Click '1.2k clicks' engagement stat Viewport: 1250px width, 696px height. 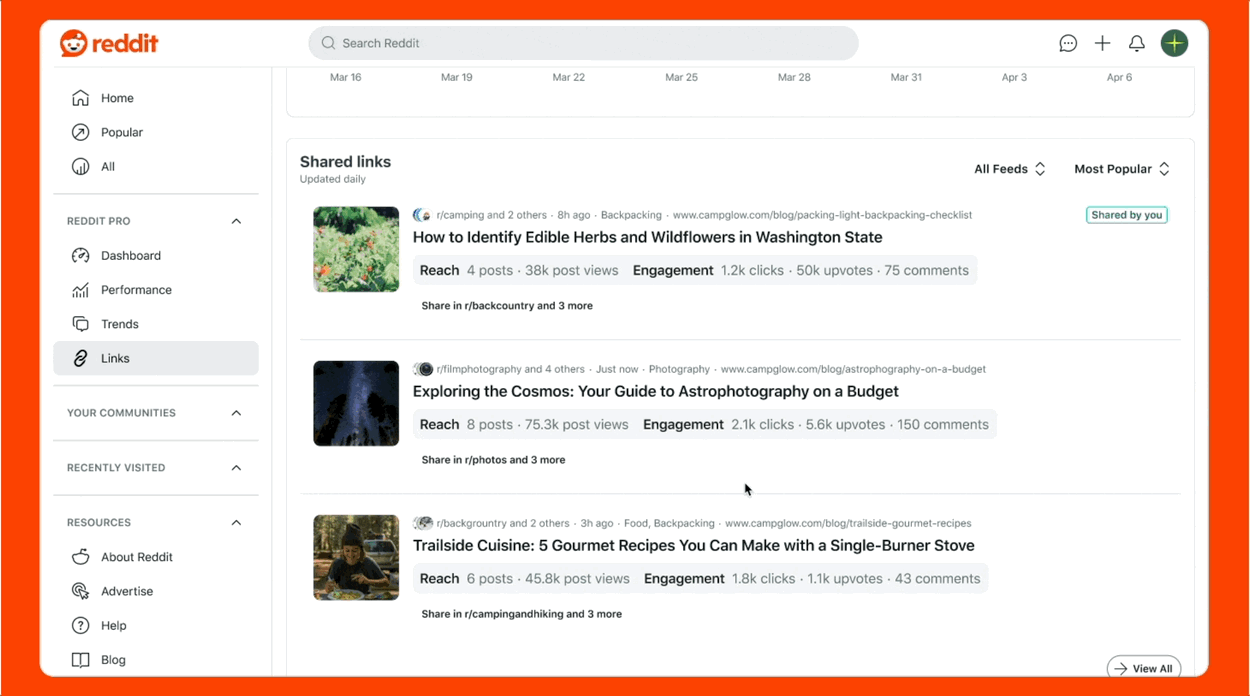point(752,270)
